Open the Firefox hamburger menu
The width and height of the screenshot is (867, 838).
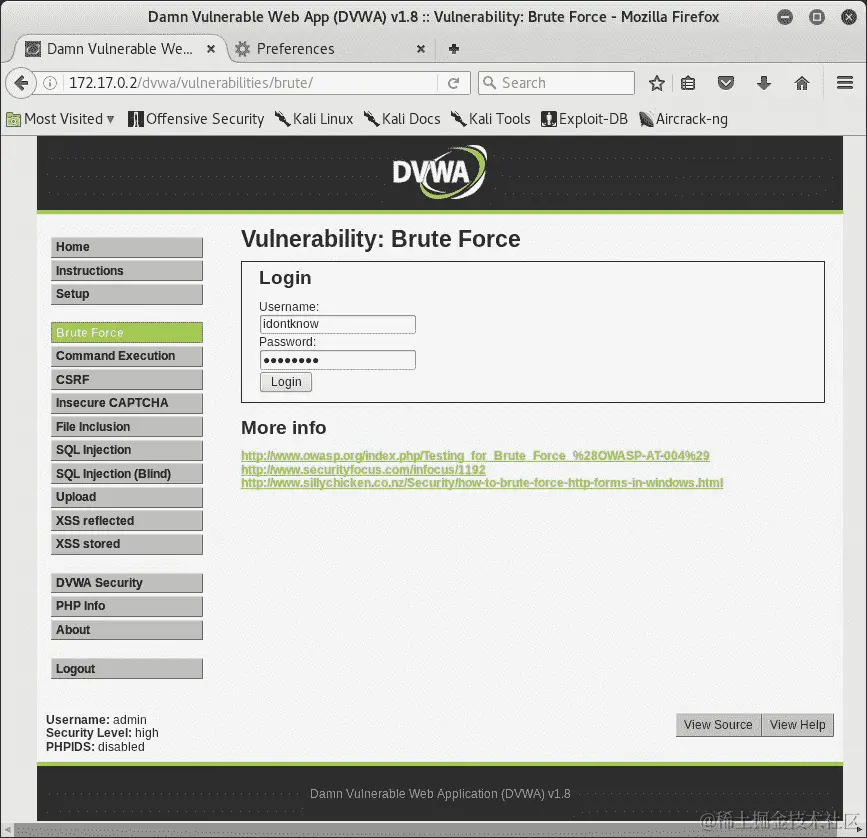[844, 83]
